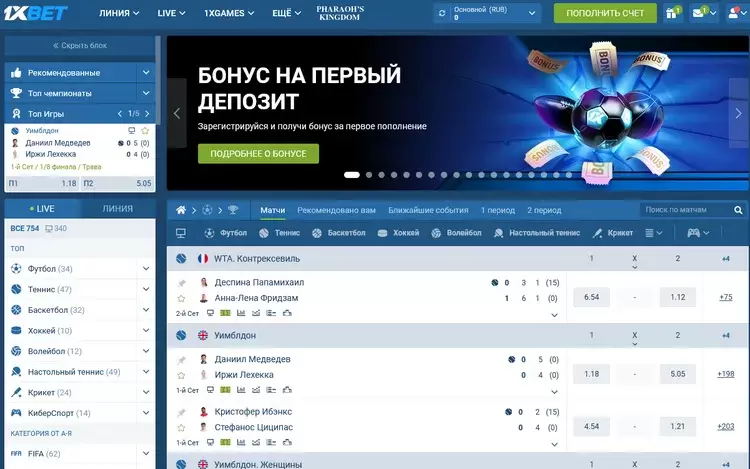Image resolution: width=750 pixels, height=469 pixels.
Task: Click tennis ball icon beside WTA. Контрексевиль
Action: pyautogui.click(x=181, y=259)
